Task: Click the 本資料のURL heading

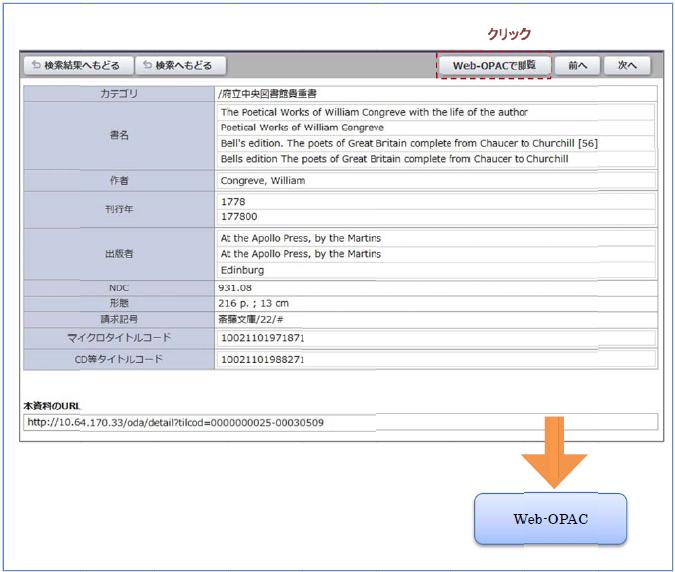Action: point(52,405)
